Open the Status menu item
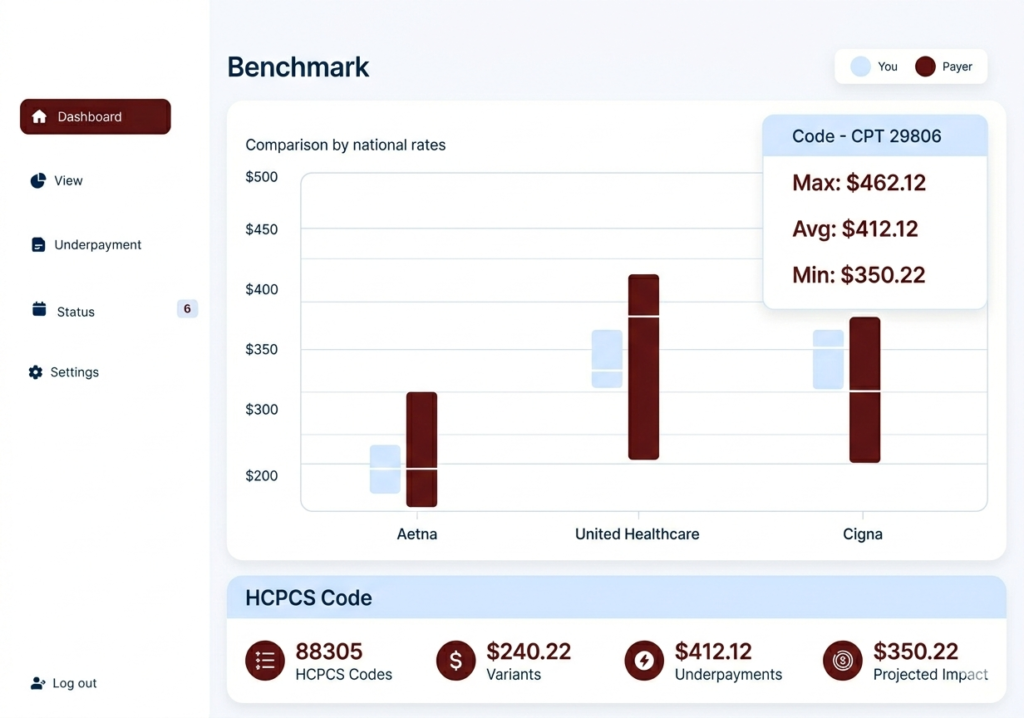The width and height of the screenshot is (1024, 718). tap(75, 312)
